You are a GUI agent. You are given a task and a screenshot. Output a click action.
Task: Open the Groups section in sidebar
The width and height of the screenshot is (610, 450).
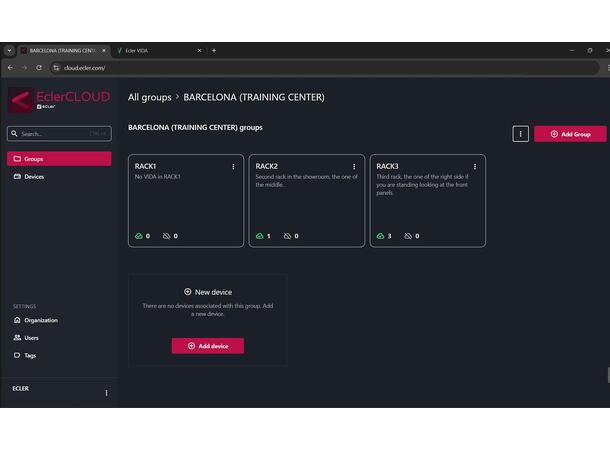click(x=59, y=159)
